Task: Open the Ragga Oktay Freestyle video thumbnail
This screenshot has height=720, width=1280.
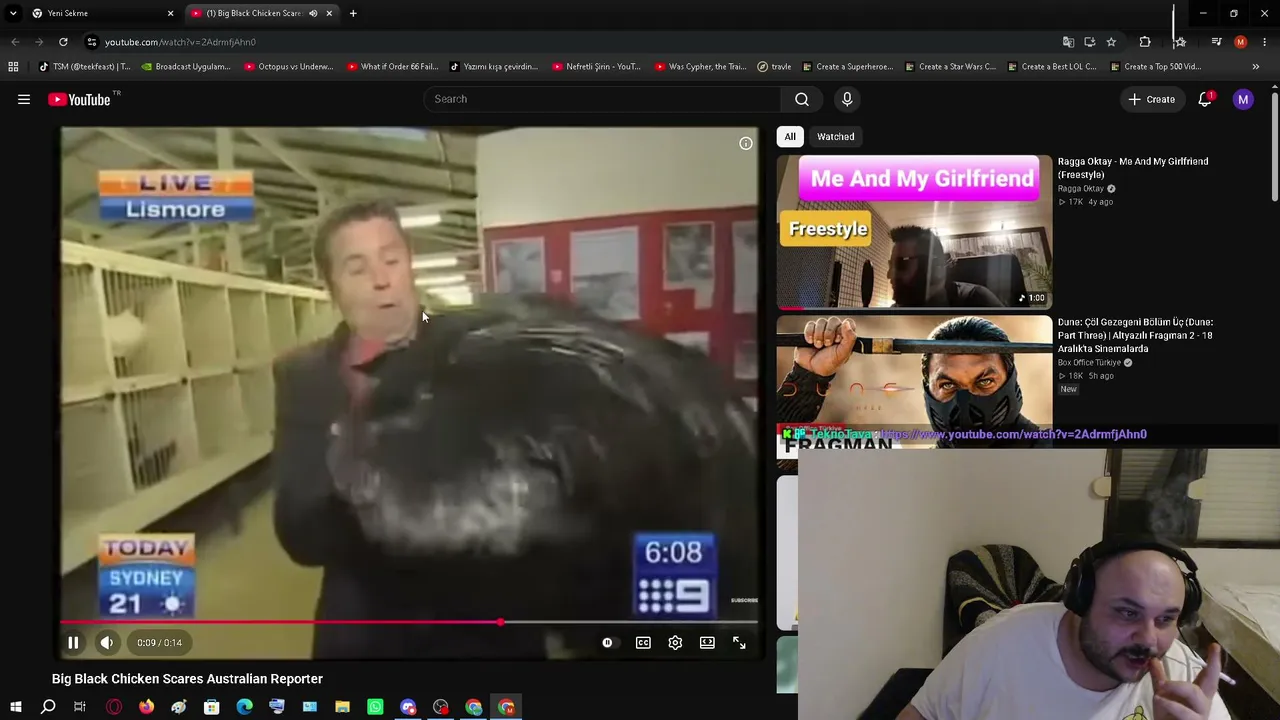Action: coord(914,231)
